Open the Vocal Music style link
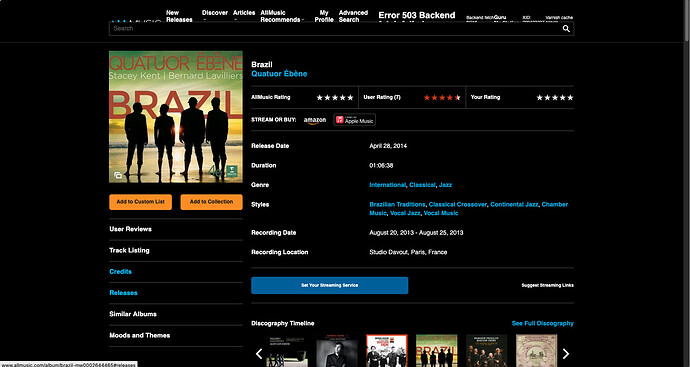Screen dimensions: 690x367 (441, 213)
